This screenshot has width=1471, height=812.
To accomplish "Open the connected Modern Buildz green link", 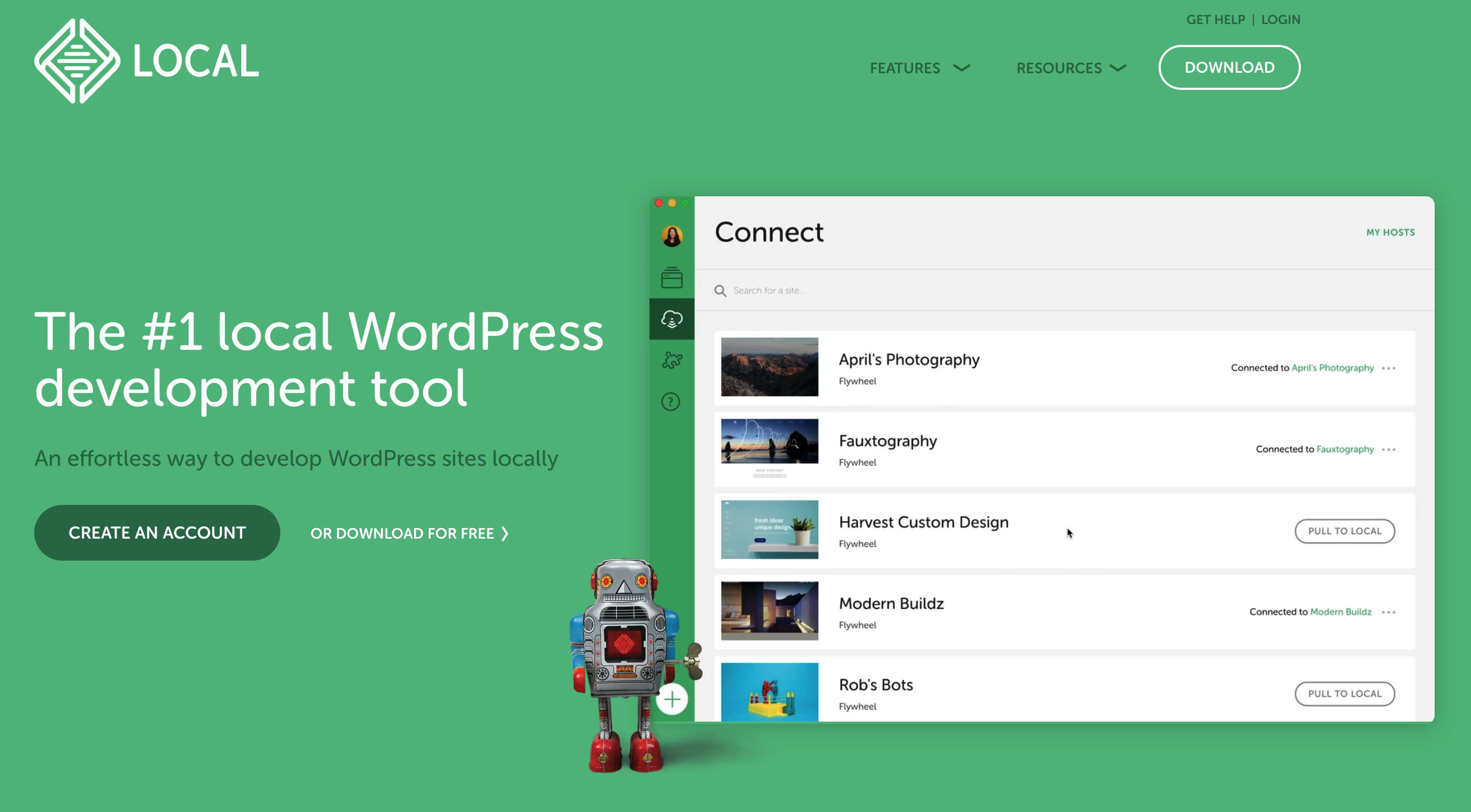I will click(x=1340, y=611).
